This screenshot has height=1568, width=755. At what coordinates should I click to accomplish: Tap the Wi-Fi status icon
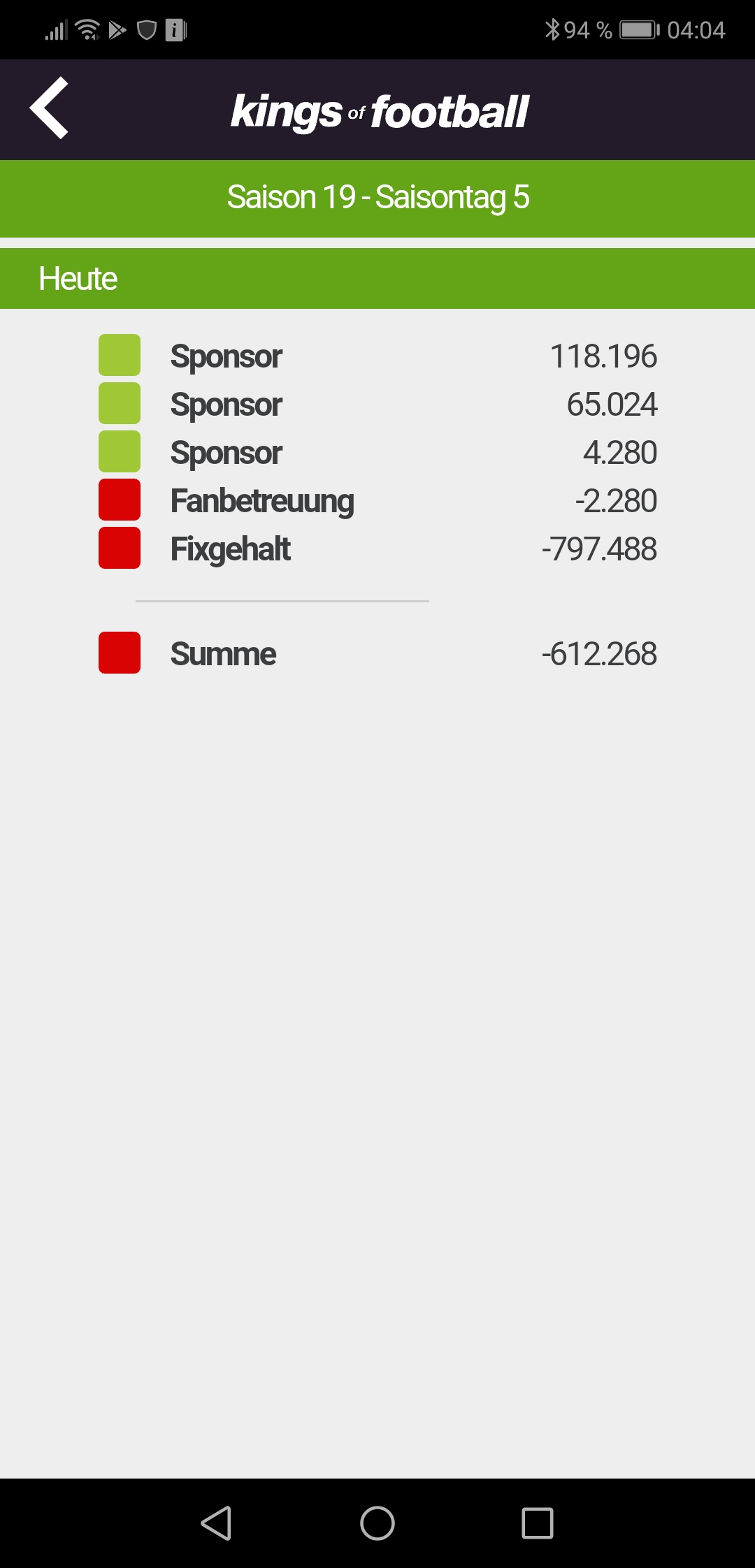pyautogui.click(x=87, y=29)
